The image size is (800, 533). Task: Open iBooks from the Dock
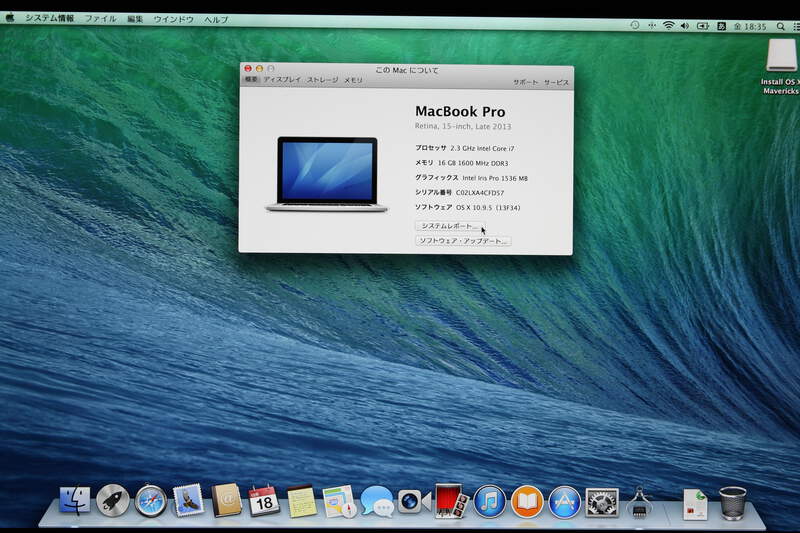pos(527,500)
